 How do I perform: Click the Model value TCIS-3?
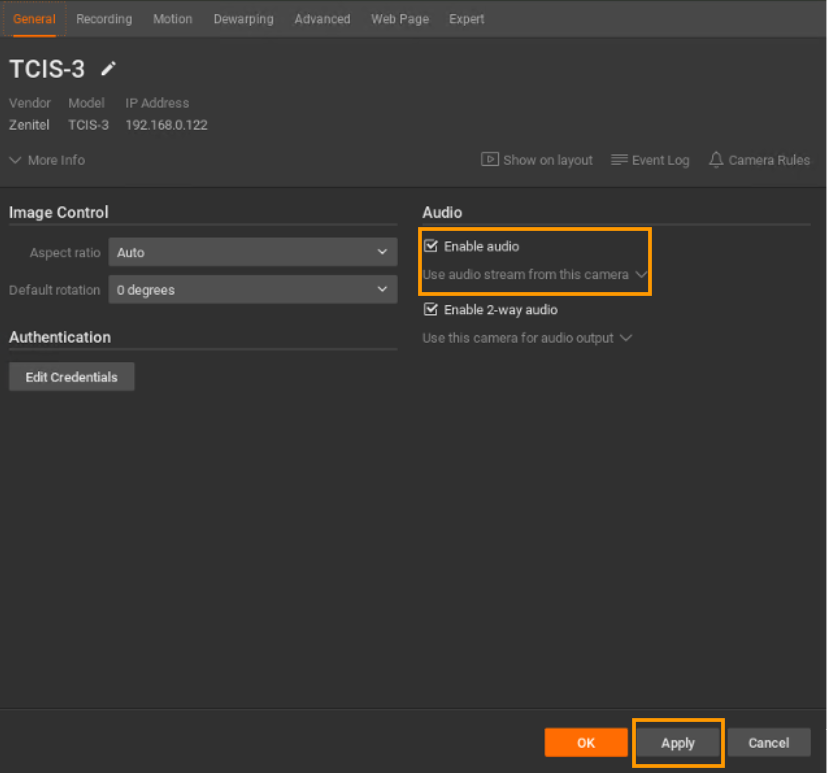point(88,125)
